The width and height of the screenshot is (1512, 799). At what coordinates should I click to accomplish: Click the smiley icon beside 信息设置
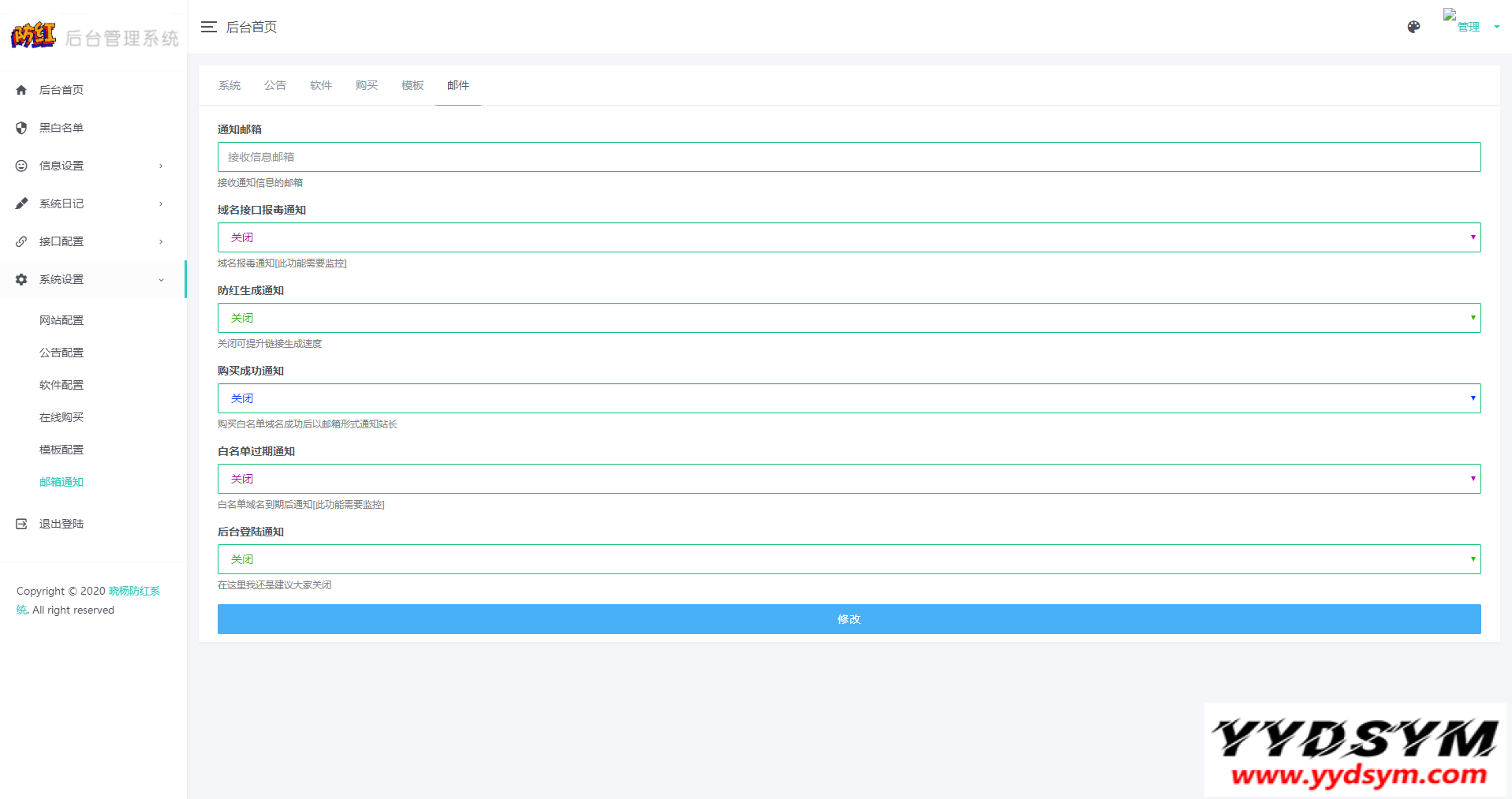tap(21, 166)
